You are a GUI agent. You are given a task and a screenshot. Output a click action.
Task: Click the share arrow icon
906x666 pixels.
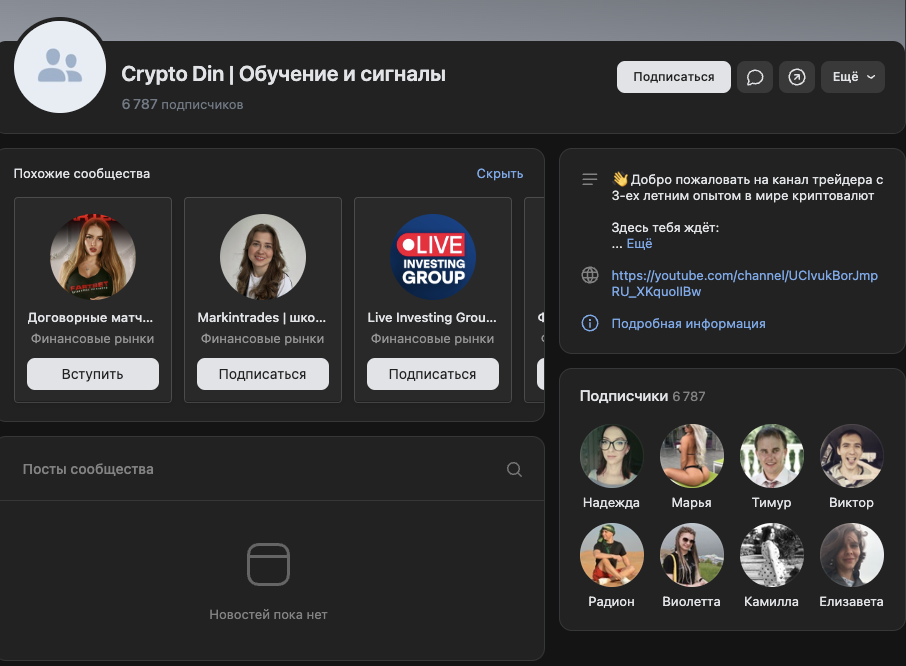click(x=797, y=77)
